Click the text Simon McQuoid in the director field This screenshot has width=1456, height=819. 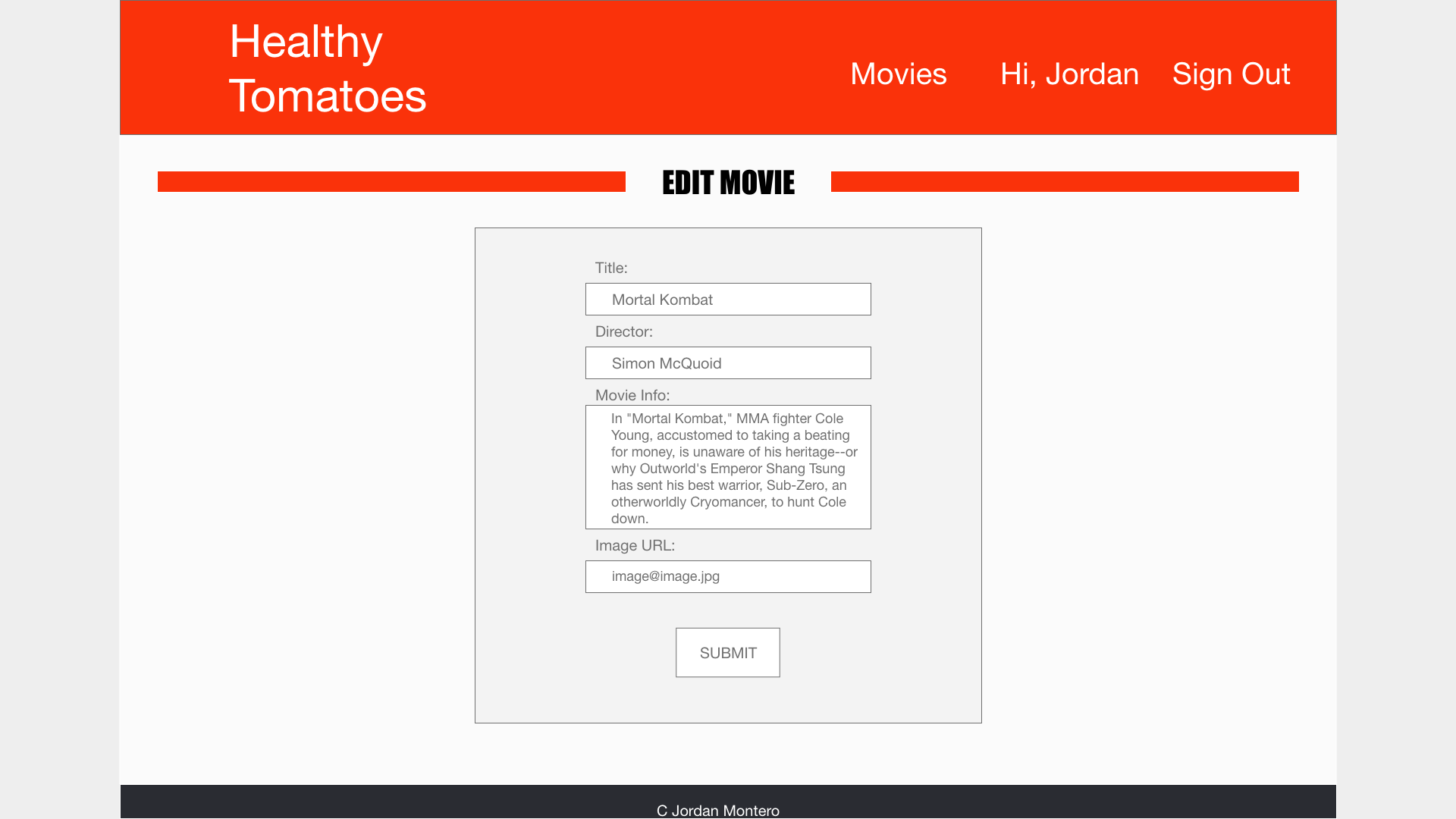click(666, 363)
